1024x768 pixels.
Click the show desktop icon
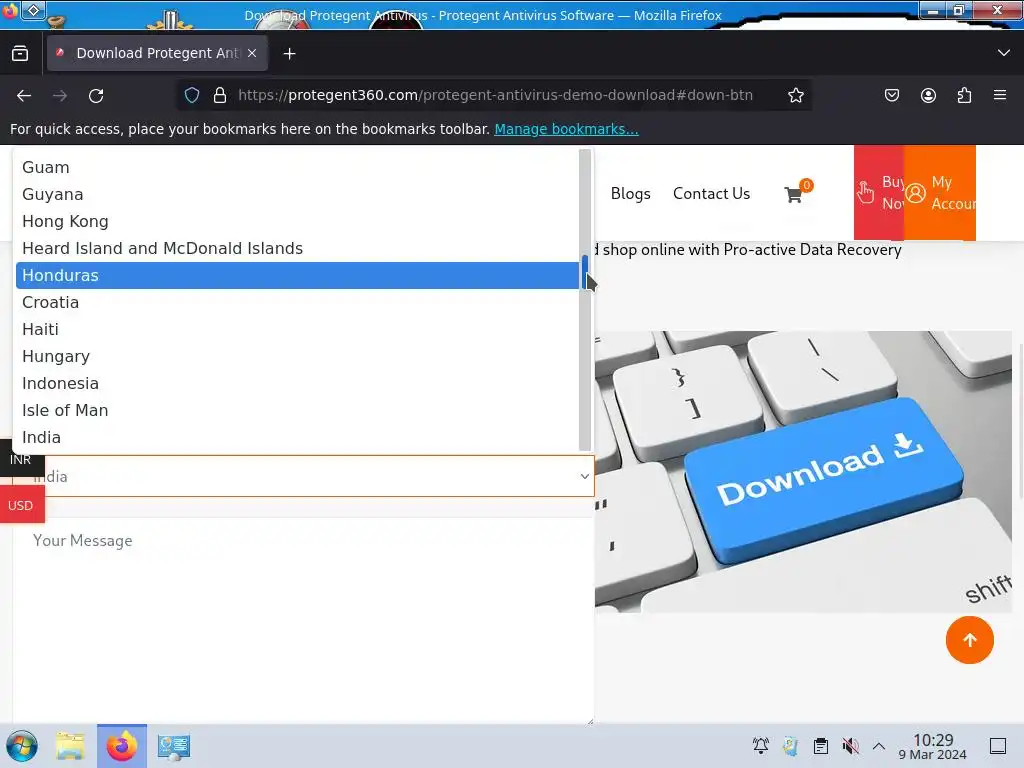click(998, 746)
